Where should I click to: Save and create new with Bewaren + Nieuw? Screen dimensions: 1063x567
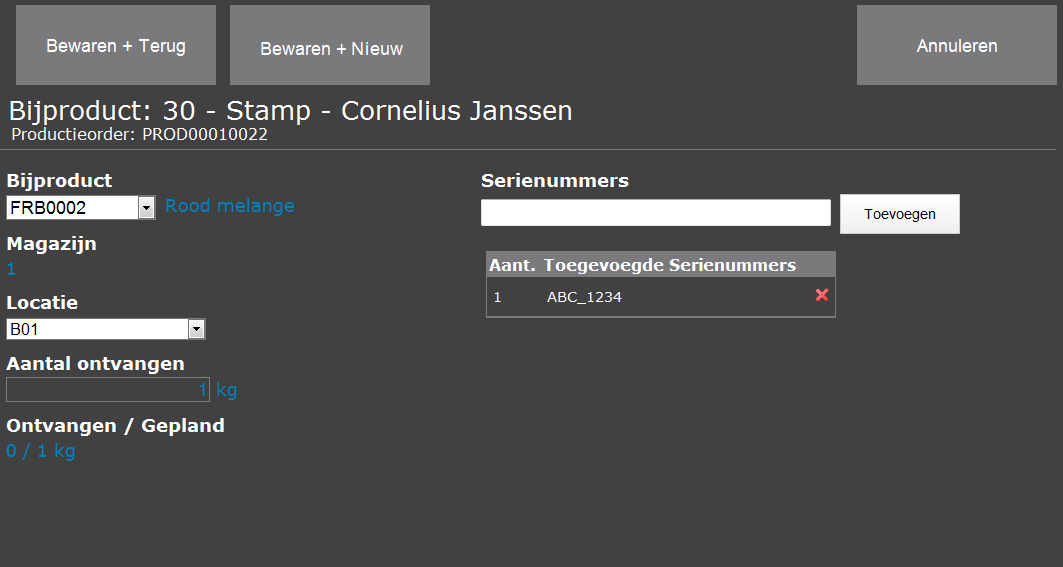tap(330, 45)
